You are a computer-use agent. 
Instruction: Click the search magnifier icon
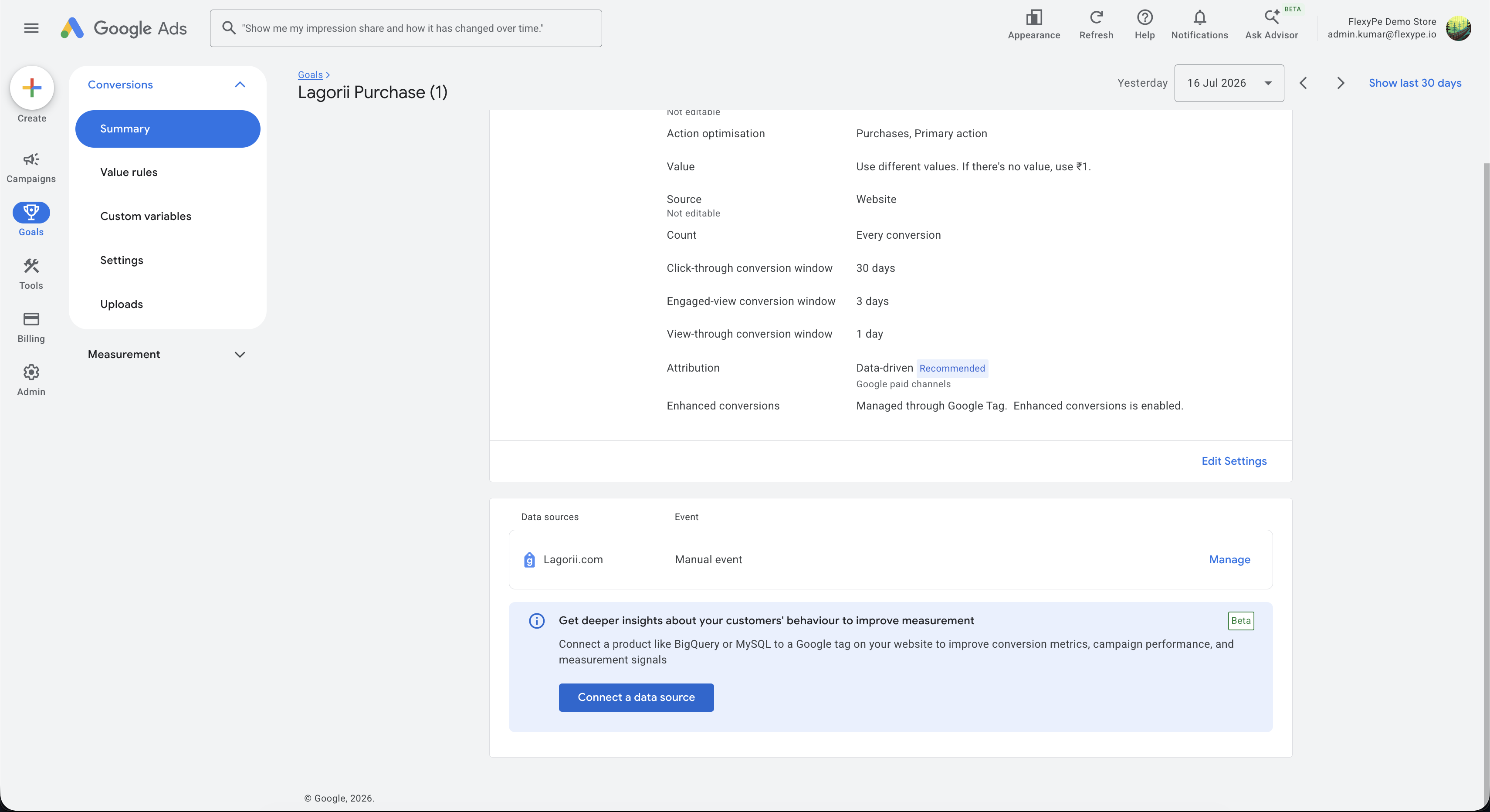229,28
